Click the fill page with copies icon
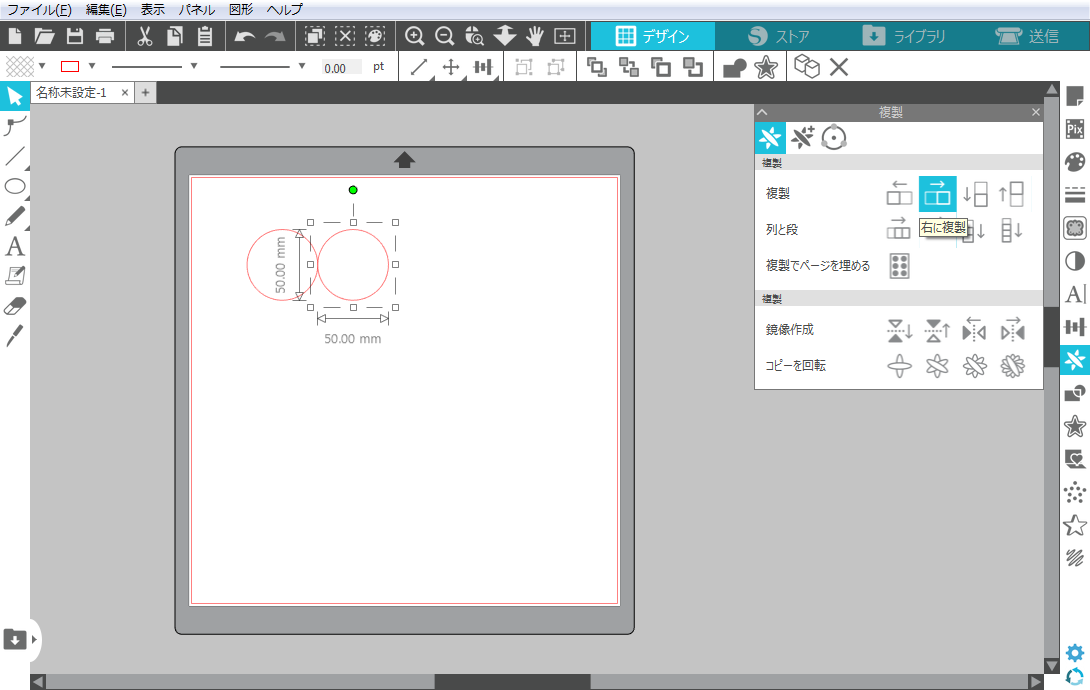Image resolution: width=1090 pixels, height=690 pixels. point(899,265)
